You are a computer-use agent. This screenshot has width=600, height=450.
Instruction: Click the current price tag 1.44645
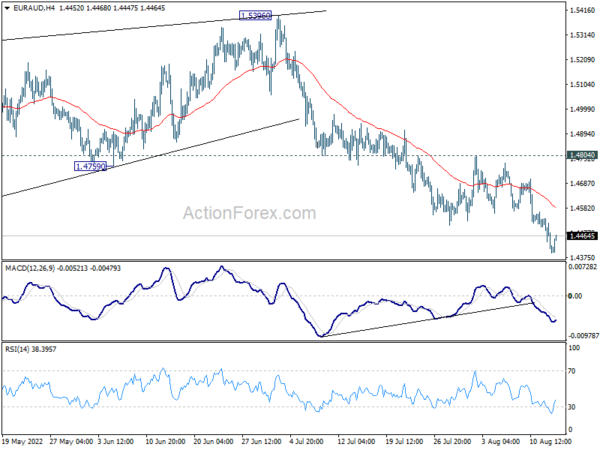(x=582, y=236)
